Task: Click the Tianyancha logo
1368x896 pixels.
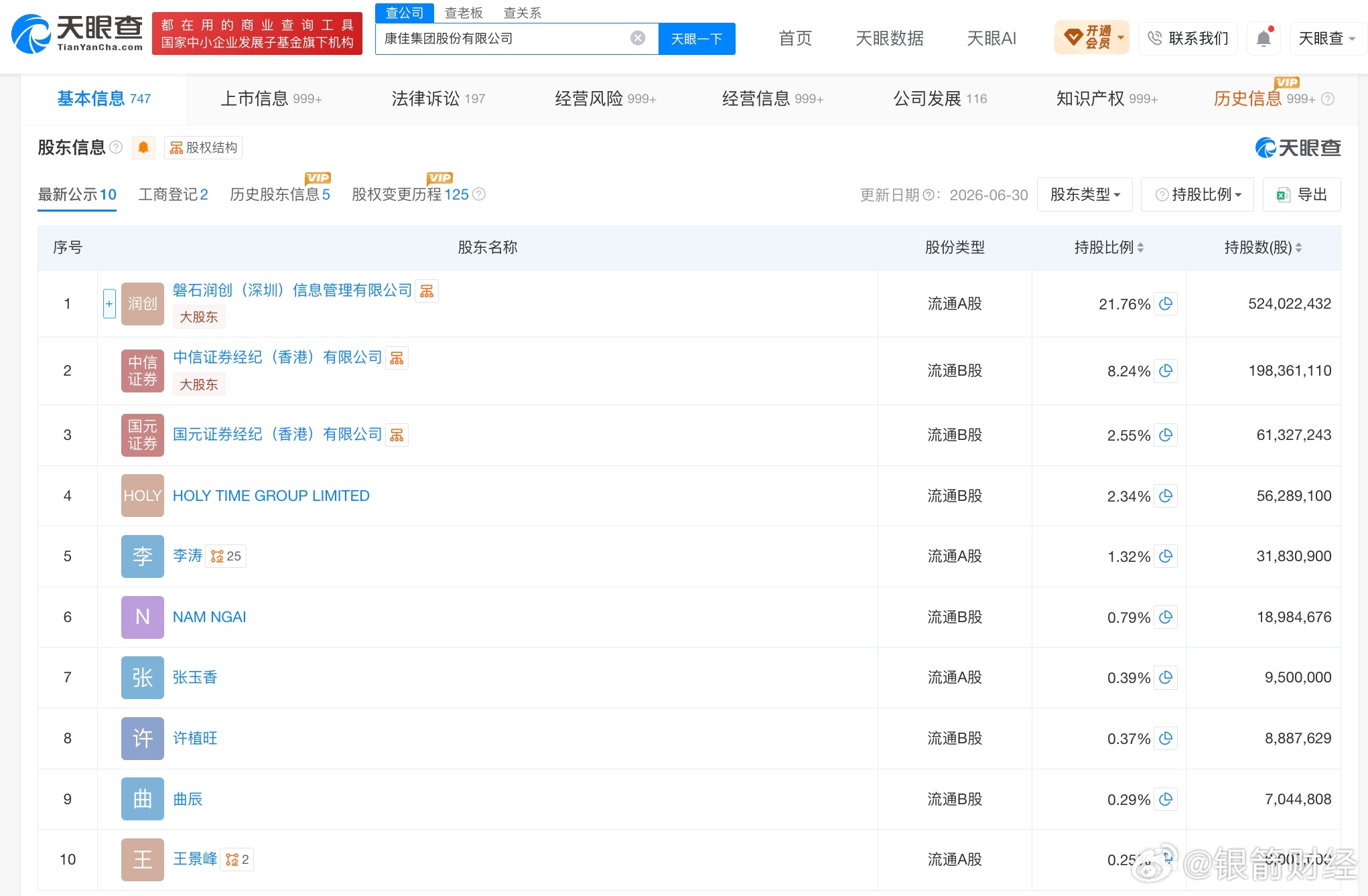Action: pos(77,33)
